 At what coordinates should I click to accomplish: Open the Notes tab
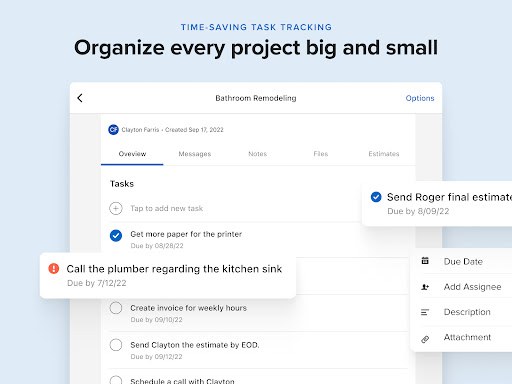pos(258,154)
